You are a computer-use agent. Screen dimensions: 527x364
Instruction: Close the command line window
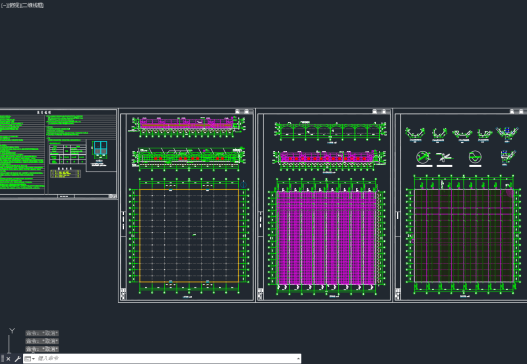click(x=8, y=359)
